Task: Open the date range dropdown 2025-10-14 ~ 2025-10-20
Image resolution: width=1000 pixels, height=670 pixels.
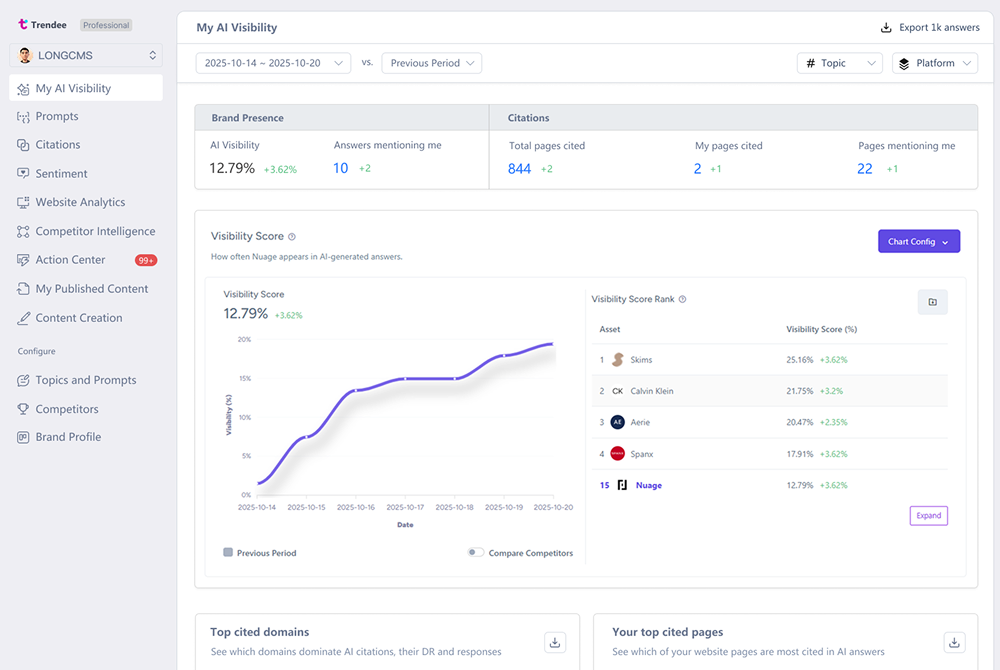Action: 273,63
